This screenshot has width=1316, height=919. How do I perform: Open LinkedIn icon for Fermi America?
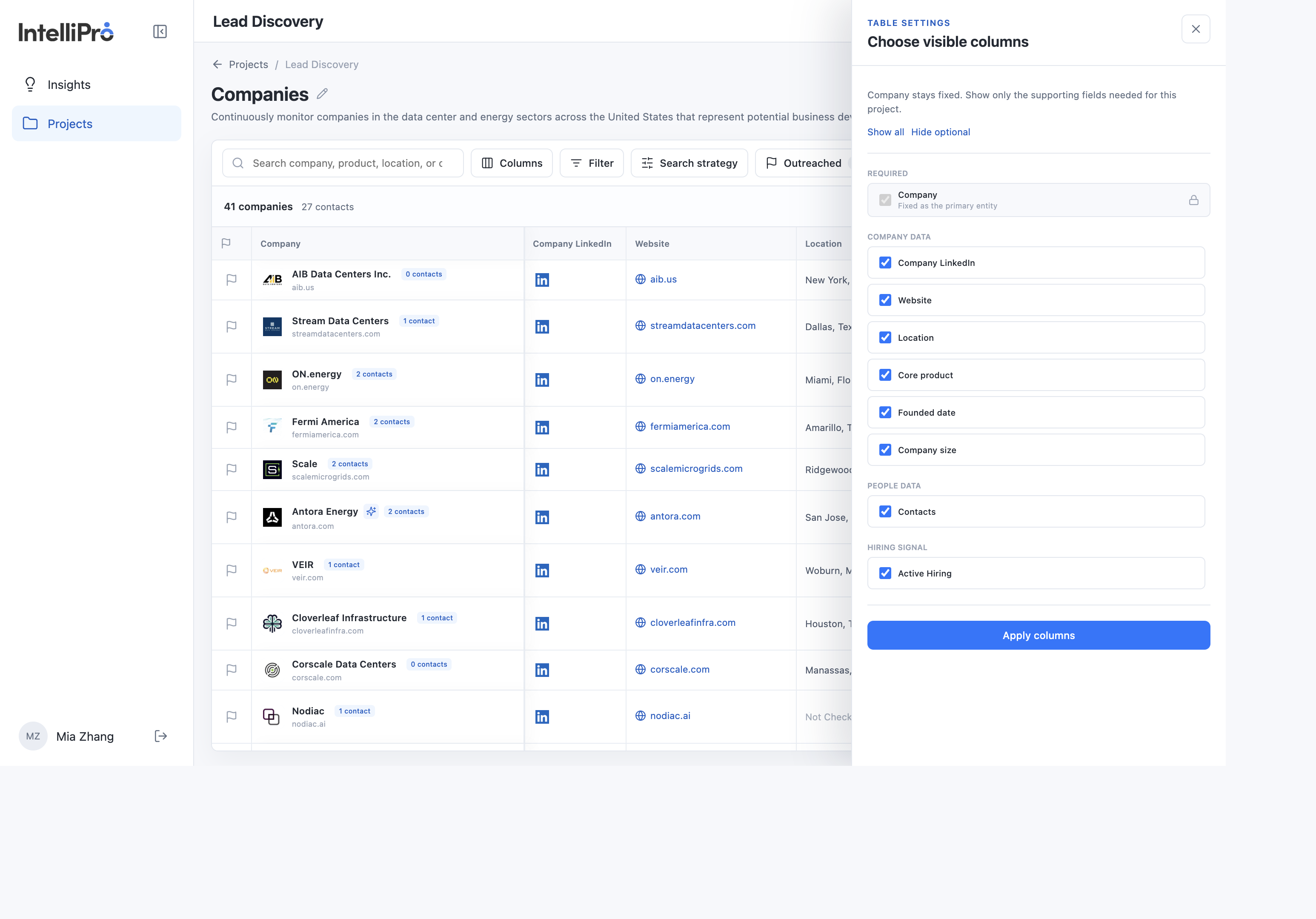542,428
